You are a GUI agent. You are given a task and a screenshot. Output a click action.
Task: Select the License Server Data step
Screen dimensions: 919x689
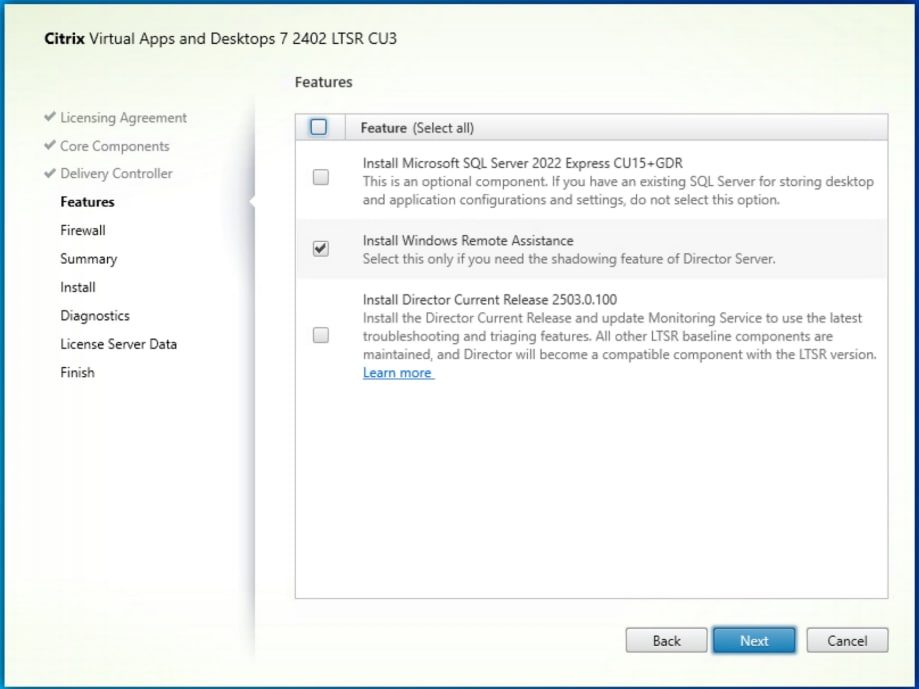(118, 344)
